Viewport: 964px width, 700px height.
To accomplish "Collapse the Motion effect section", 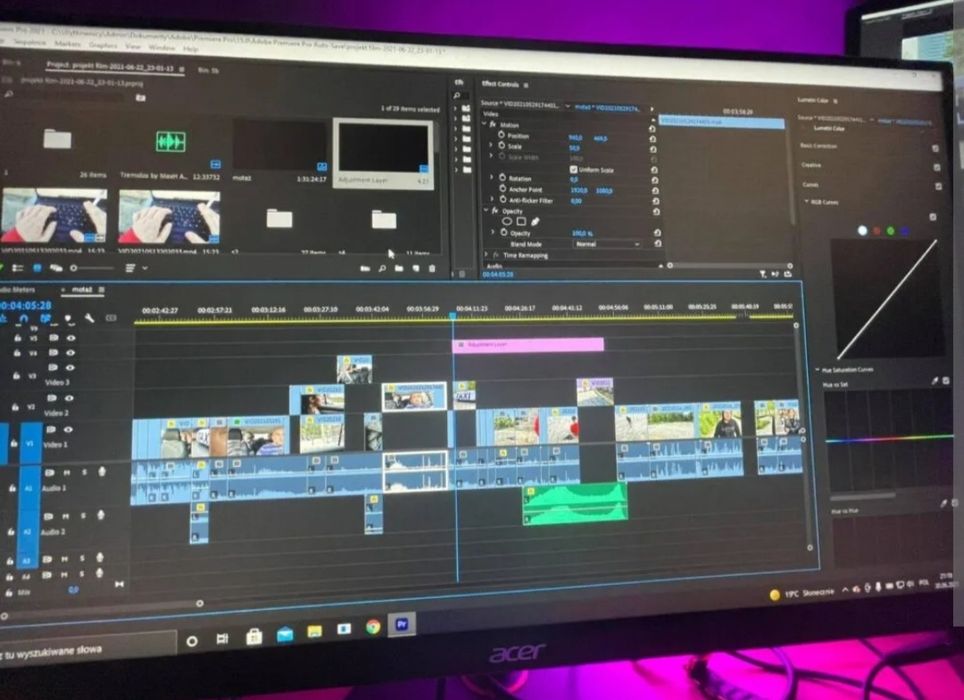I will point(484,124).
